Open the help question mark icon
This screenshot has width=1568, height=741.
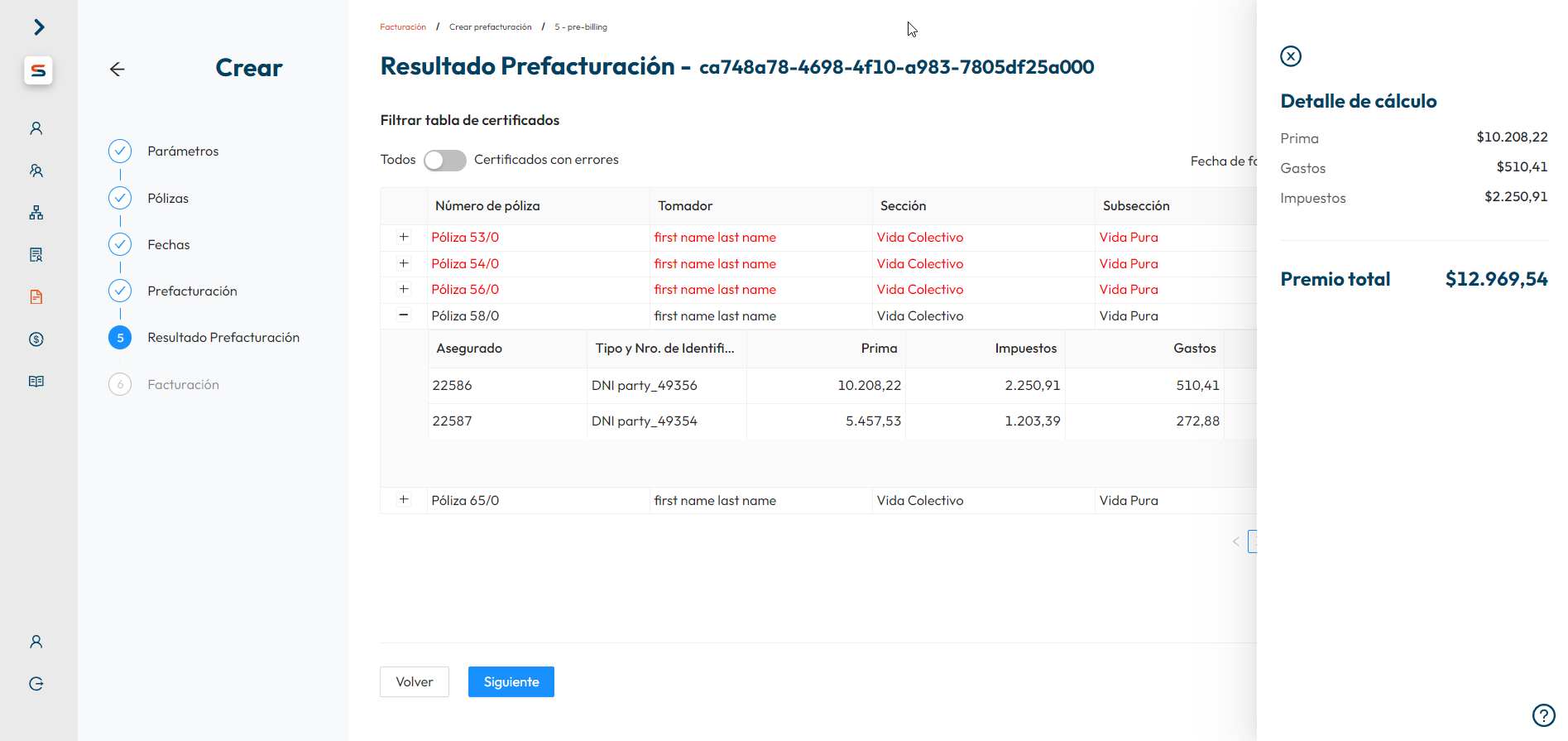pyautogui.click(x=1543, y=715)
